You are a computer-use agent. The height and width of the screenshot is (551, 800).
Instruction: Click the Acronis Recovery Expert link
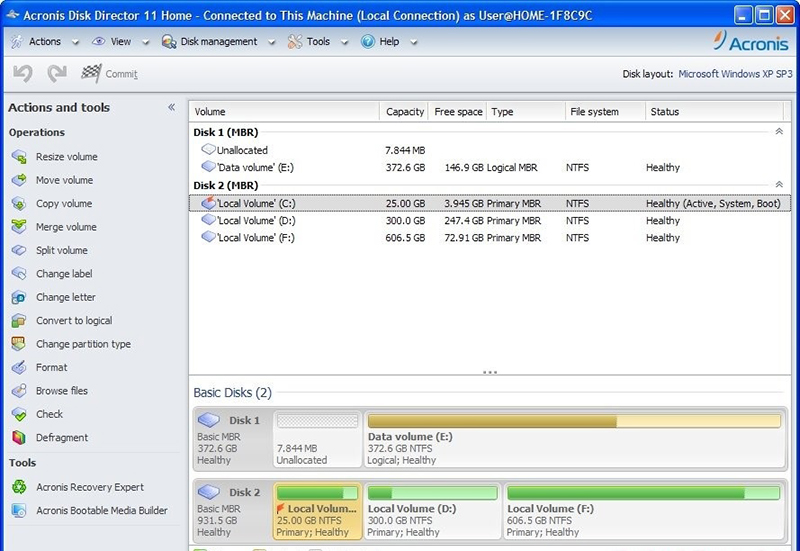pyautogui.click(x=90, y=487)
